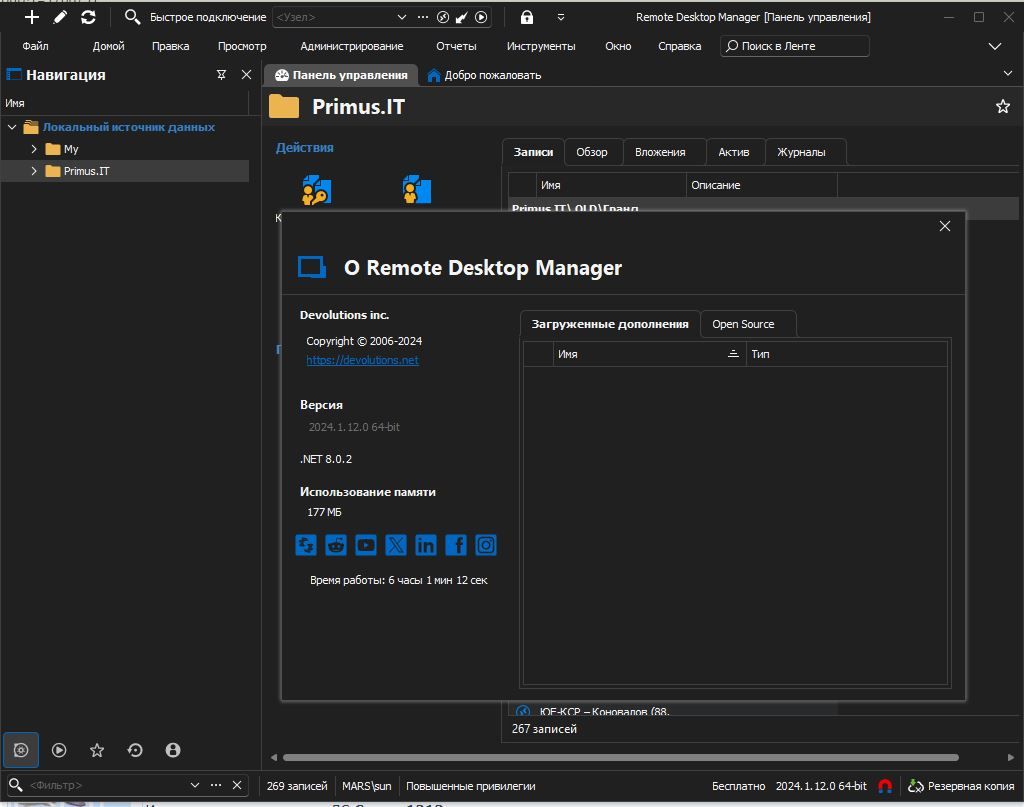
Task: Open the ellipsis options in the filter box
Action: click(x=216, y=785)
